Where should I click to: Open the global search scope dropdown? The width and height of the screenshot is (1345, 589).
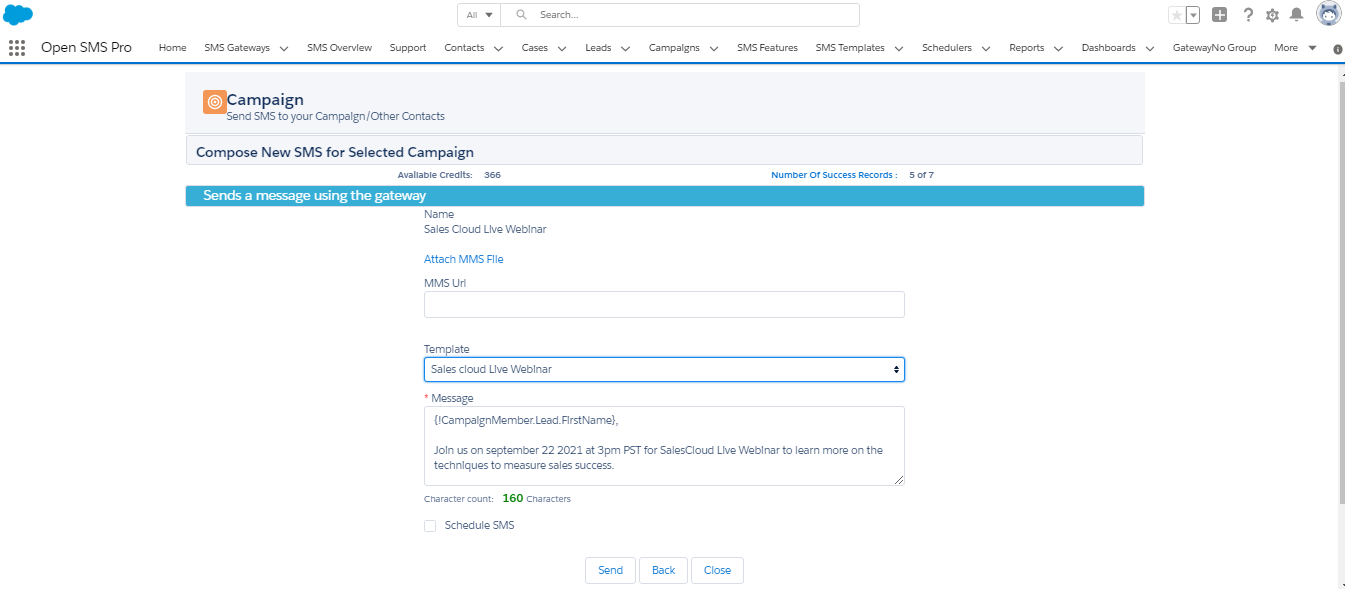(x=478, y=14)
